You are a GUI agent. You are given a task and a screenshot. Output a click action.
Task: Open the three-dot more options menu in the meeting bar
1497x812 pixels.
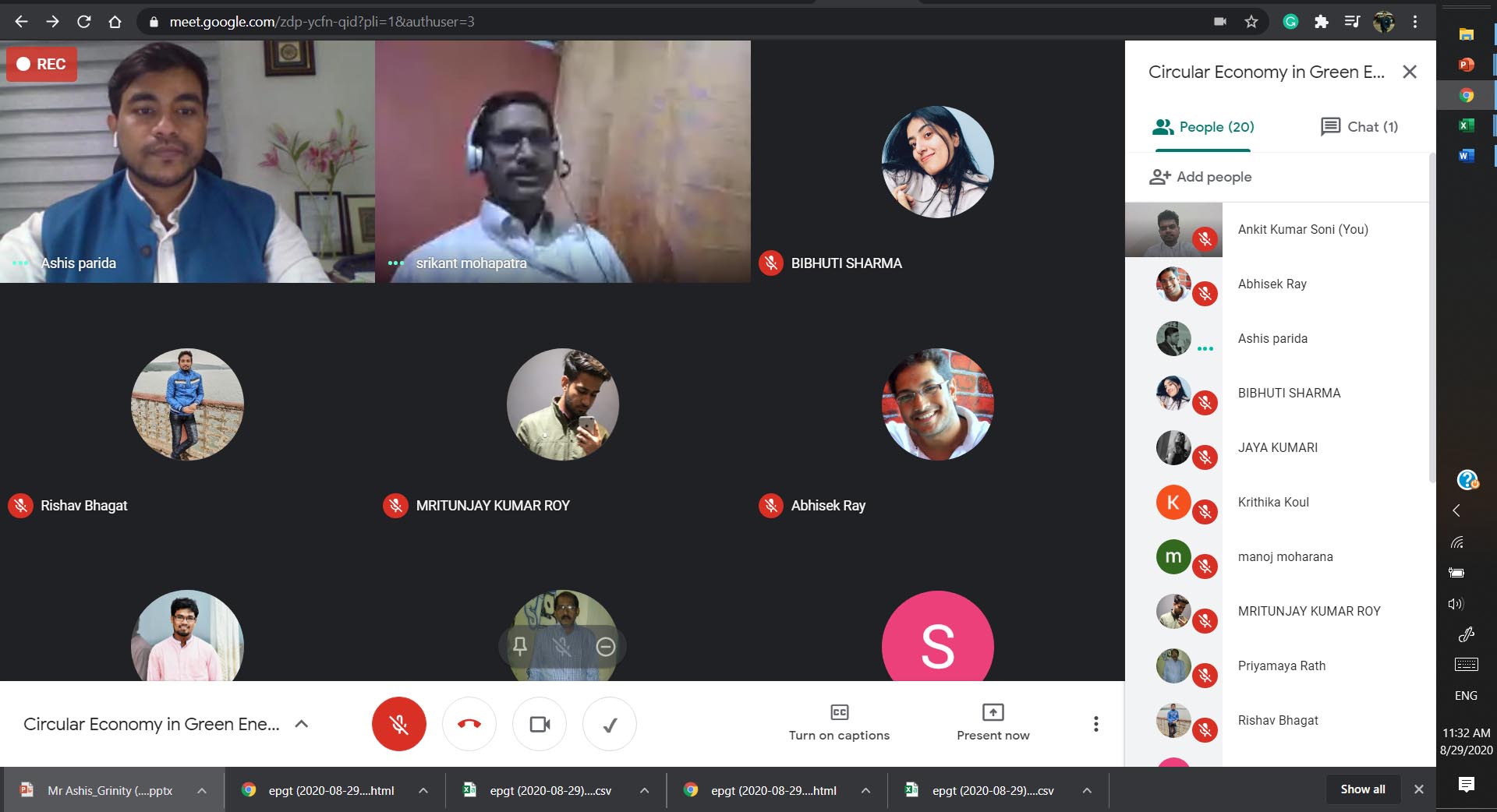1095,724
